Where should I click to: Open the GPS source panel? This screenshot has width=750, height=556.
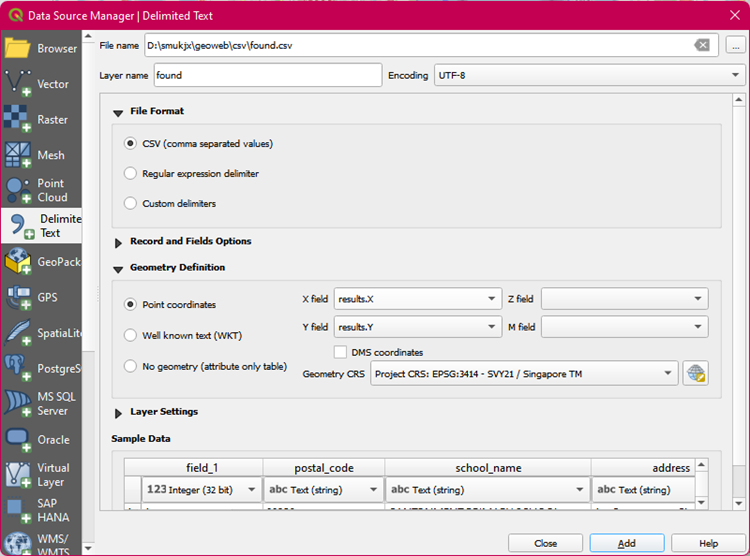18,297
